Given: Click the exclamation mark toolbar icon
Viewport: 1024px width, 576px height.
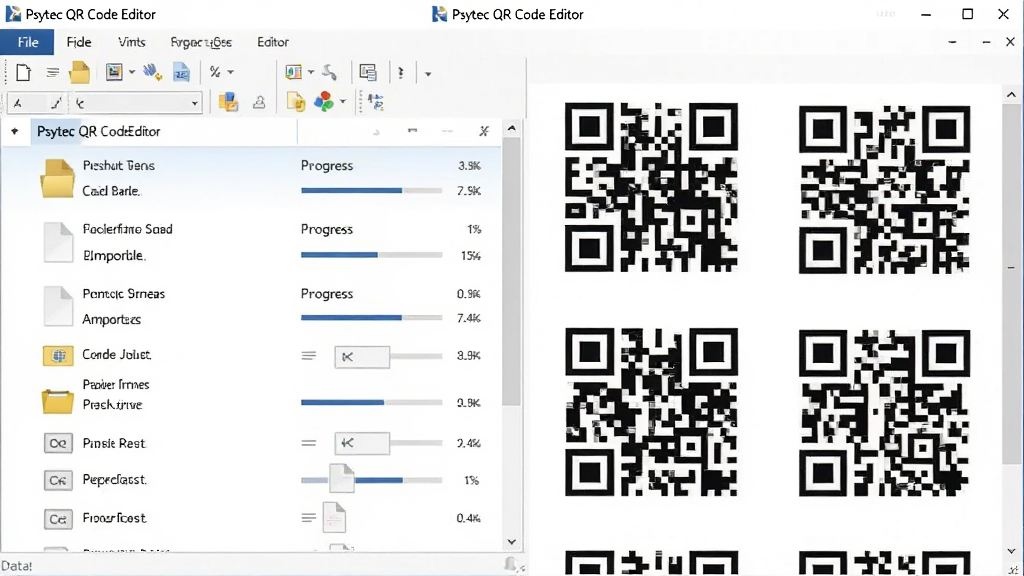Looking at the screenshot, I should coord(401,72).
